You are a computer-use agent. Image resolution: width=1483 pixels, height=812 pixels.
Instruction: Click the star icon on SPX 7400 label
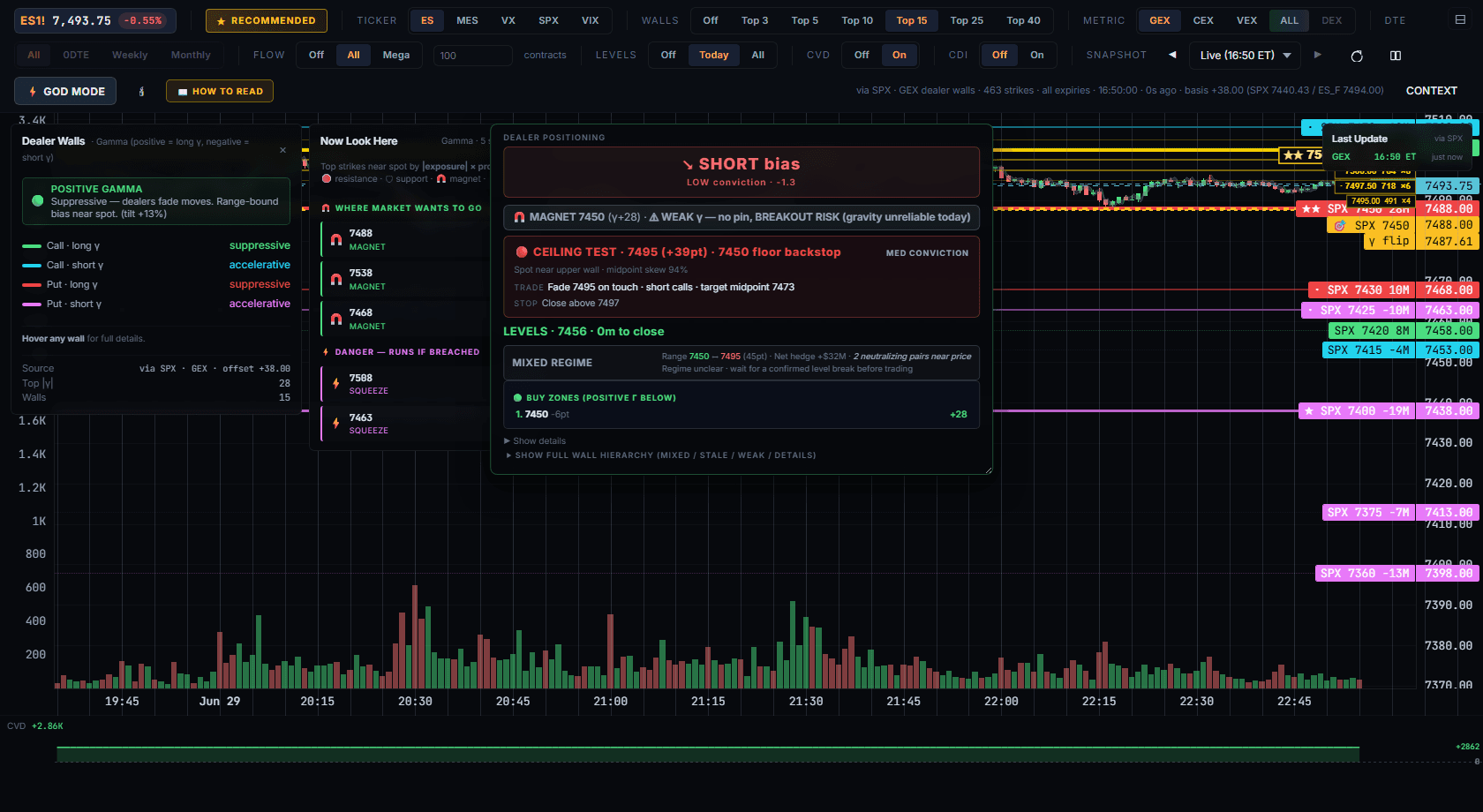tap(1309, 410)
